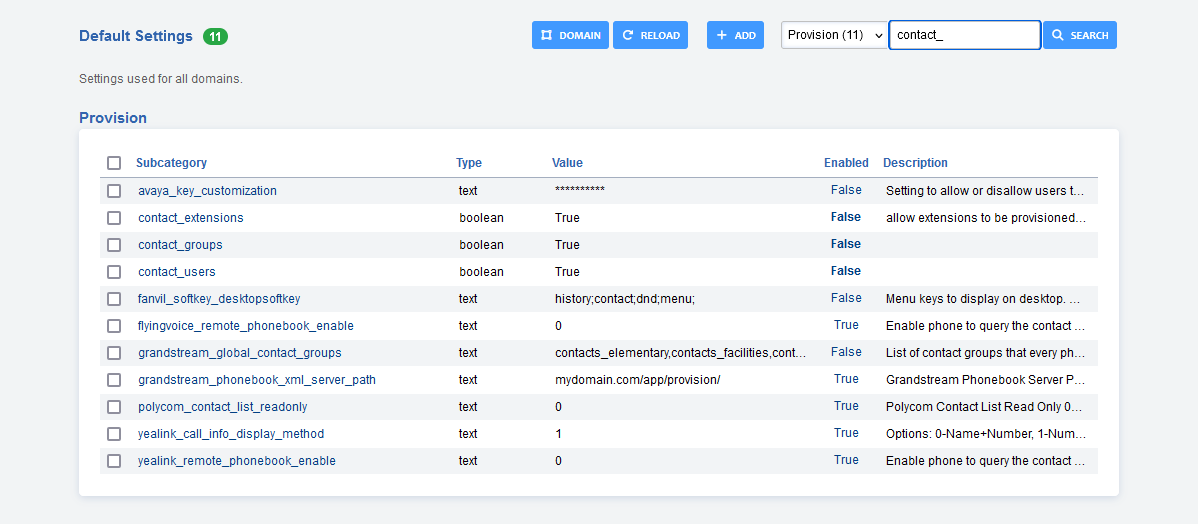Reload the default settings

click(650, 35)
